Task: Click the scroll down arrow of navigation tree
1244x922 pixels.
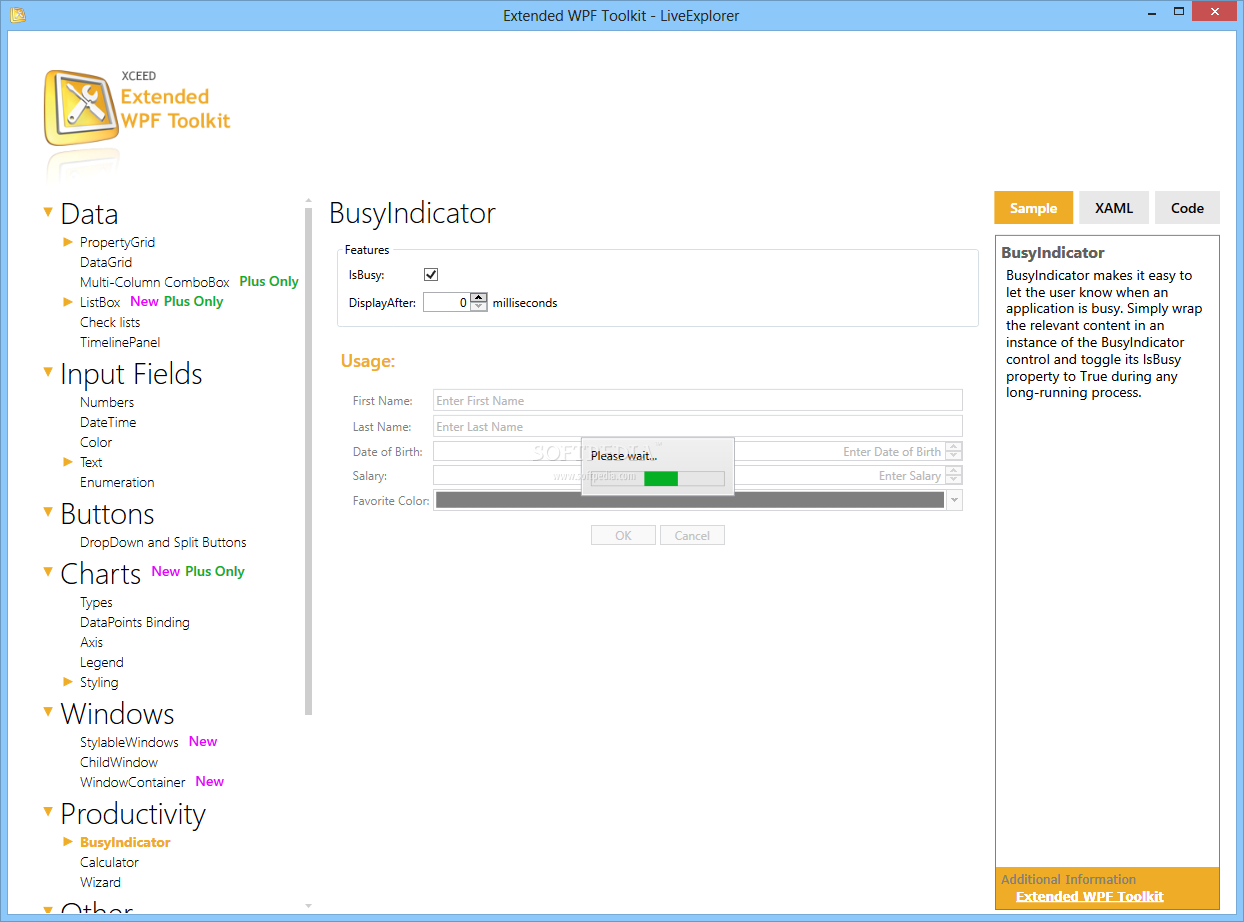Action: (308, 905)
